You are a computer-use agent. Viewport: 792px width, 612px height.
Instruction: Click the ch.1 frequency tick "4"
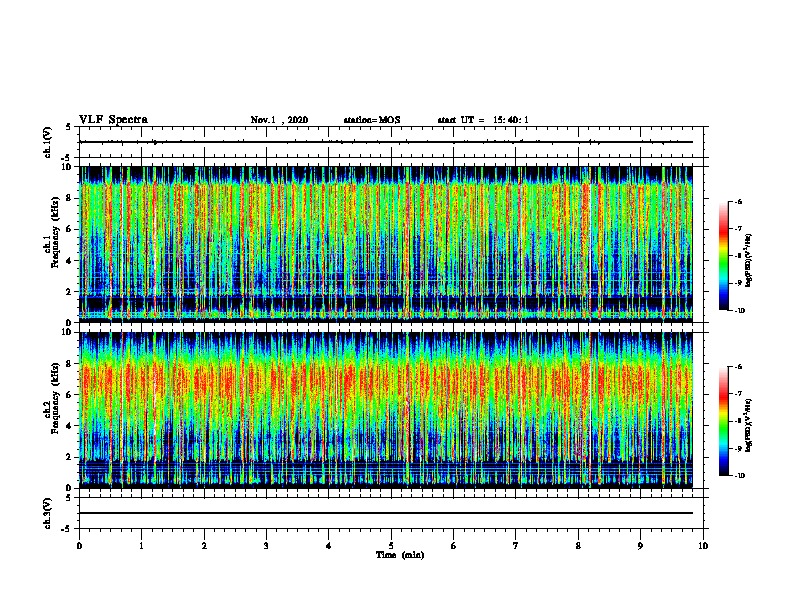tap(69, 261)
